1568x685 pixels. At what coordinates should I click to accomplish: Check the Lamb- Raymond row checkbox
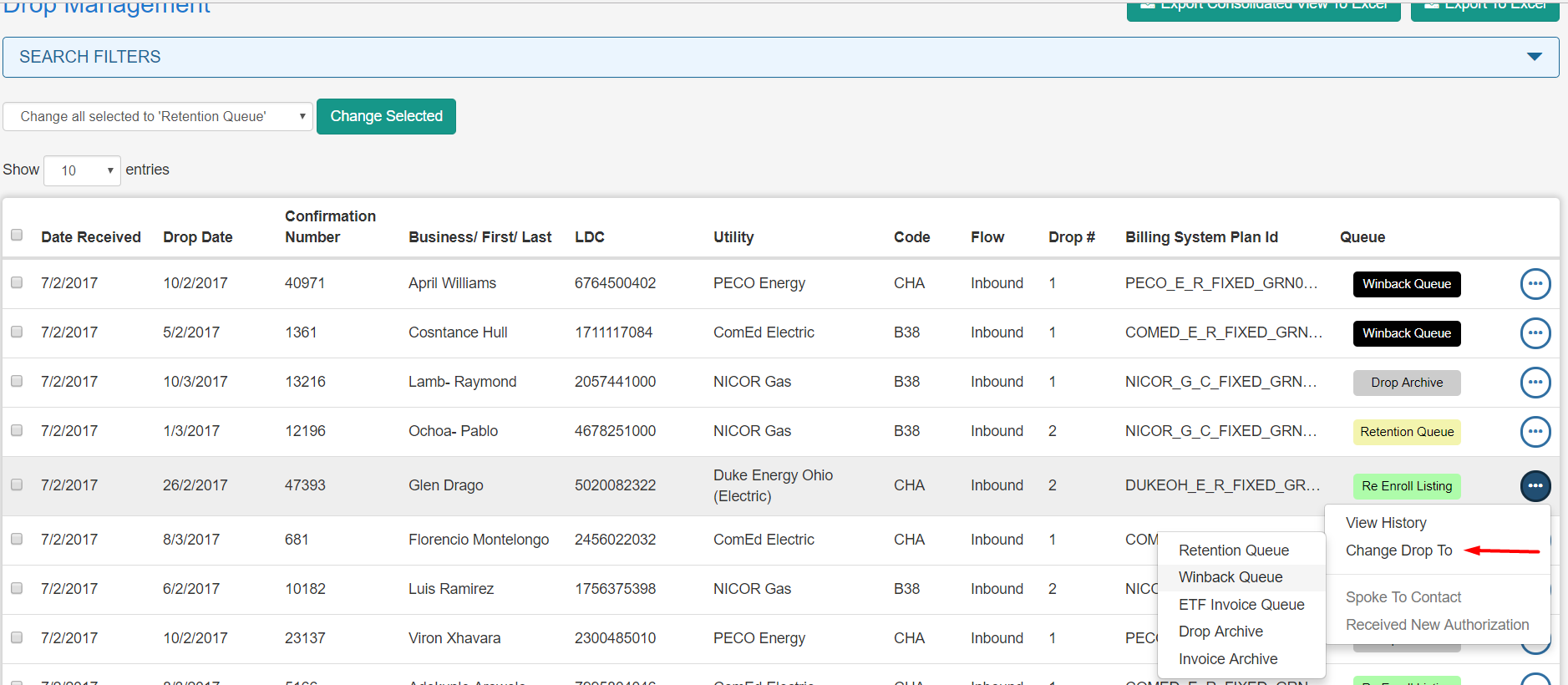tap(17, 381)
